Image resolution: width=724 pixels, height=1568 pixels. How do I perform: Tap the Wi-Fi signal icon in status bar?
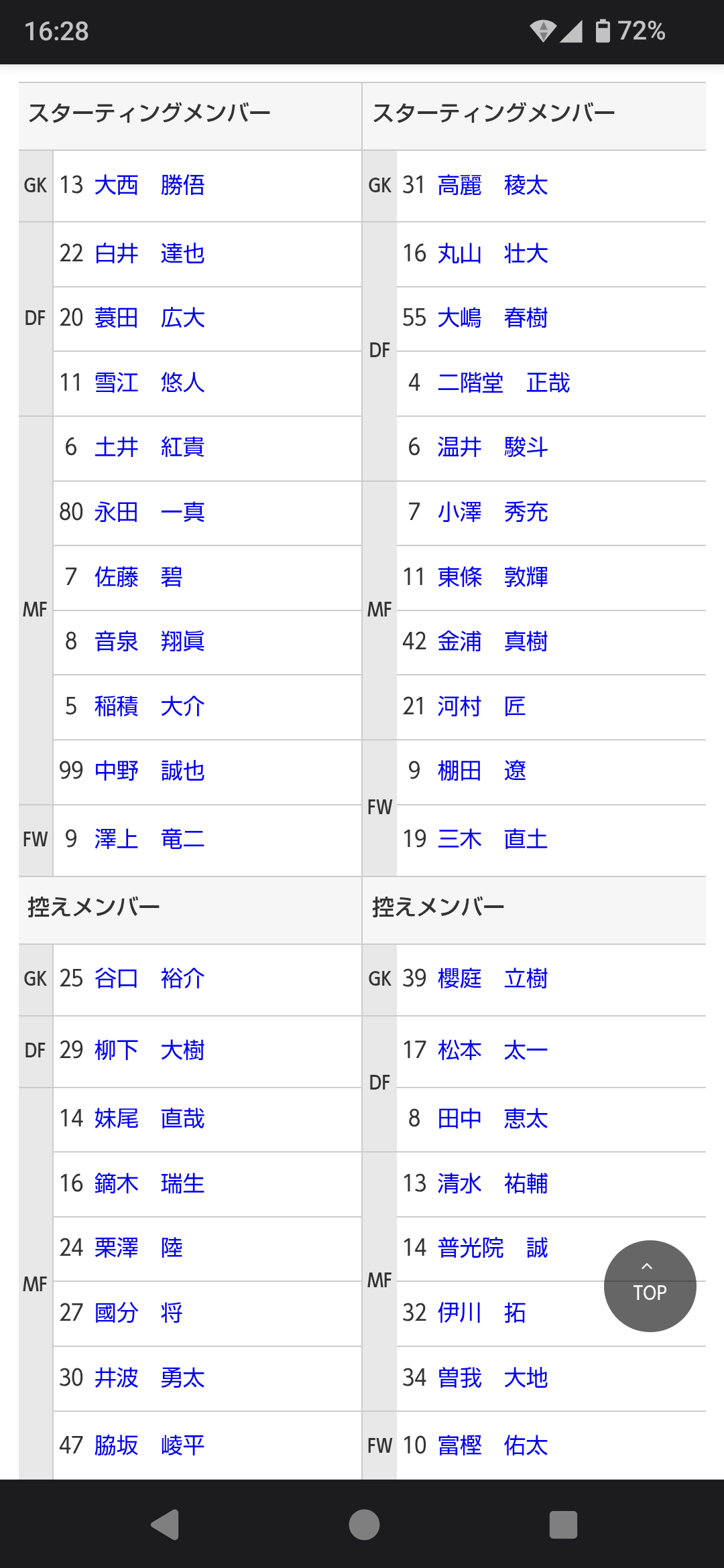542,31
